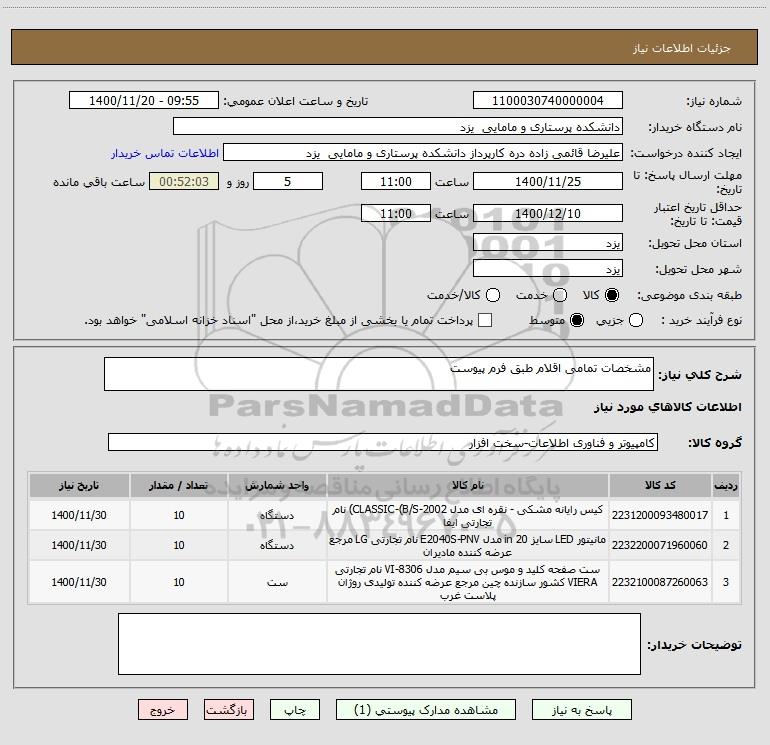Click the استان محل تحویل field
This screenshot has height=745, width=770.
coord(548,242)
